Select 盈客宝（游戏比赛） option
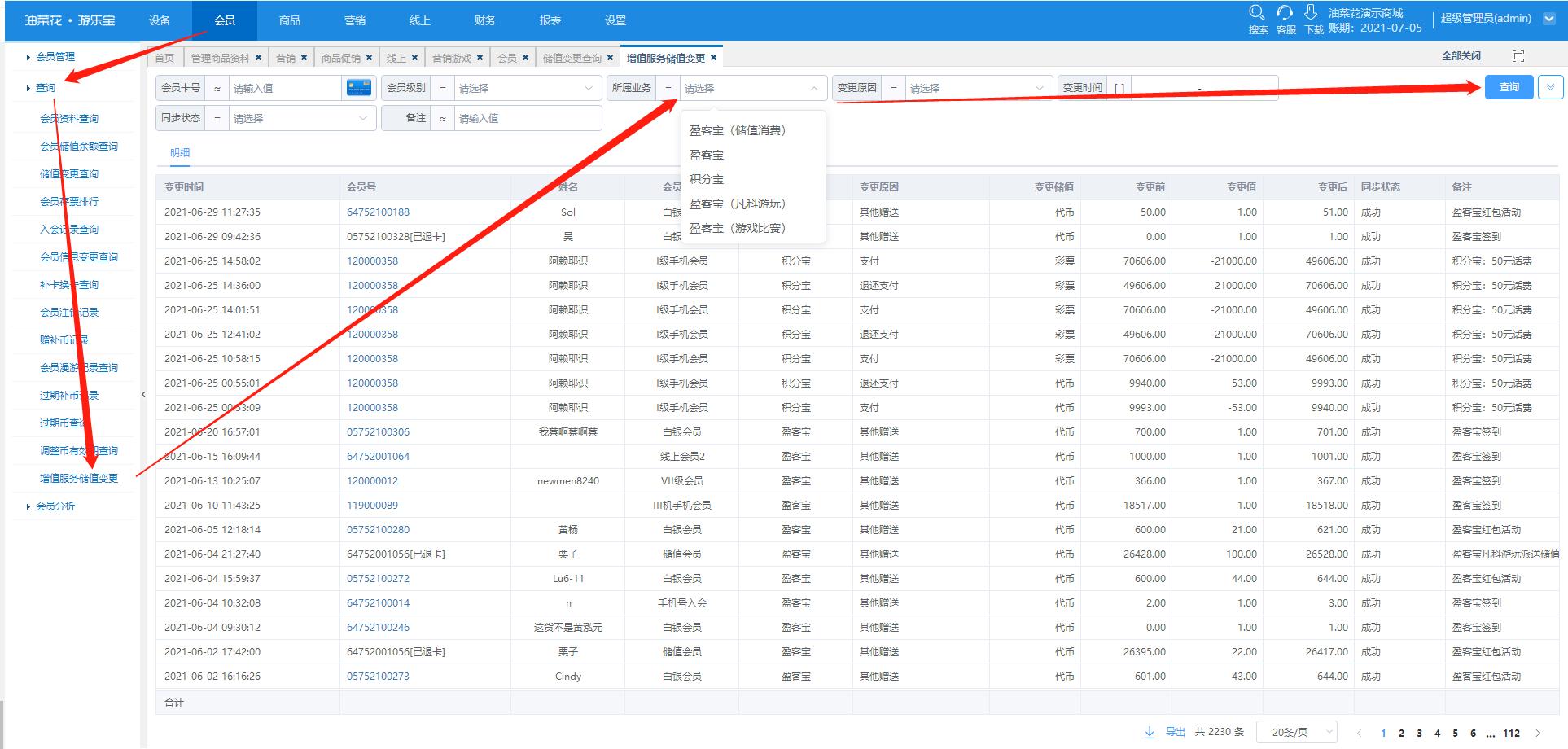1568x749 pixels. [x=753, y=228]
